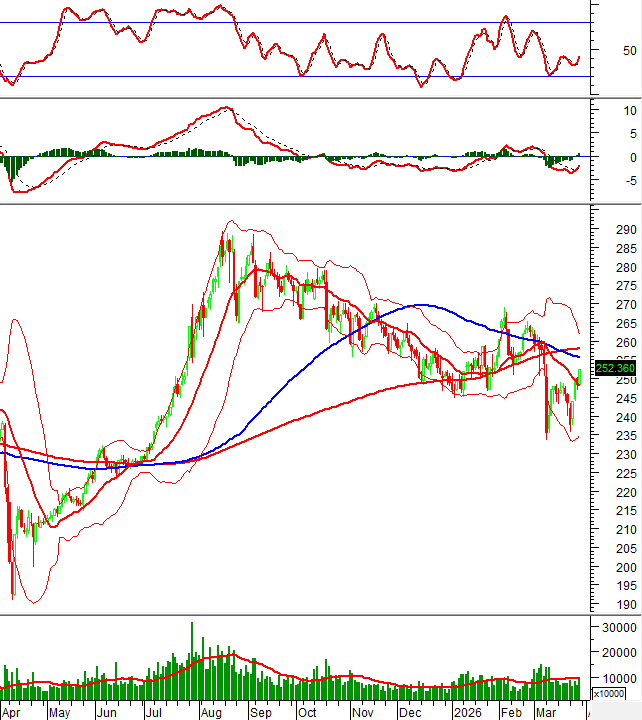The width and height of the screenshot is (642, 720).
Task: Click the Nov label on time axis
Action: pyautogui.click(x=362, y=713)
